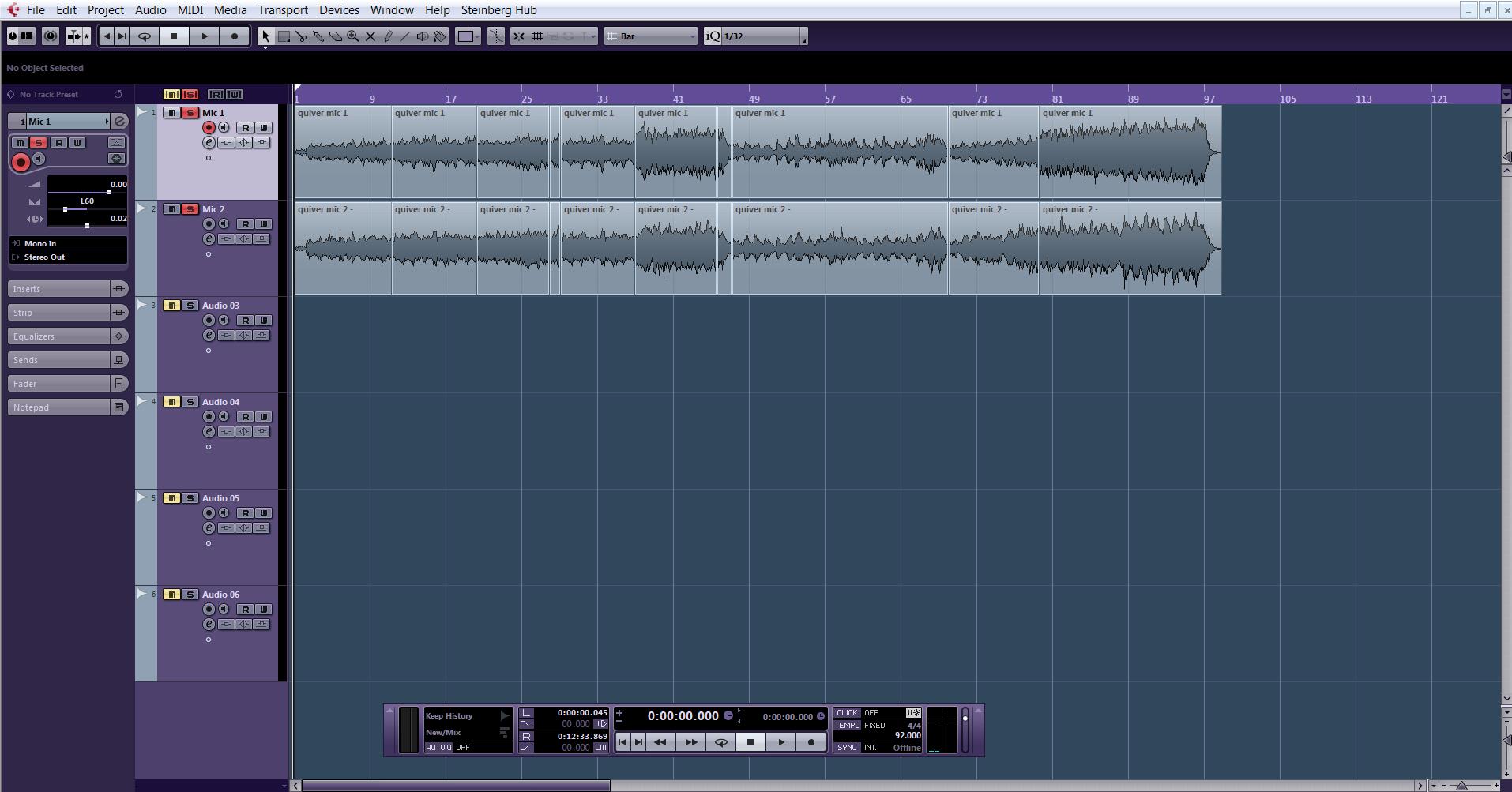Open Mic 2 edit channel settings

point(209,239)
